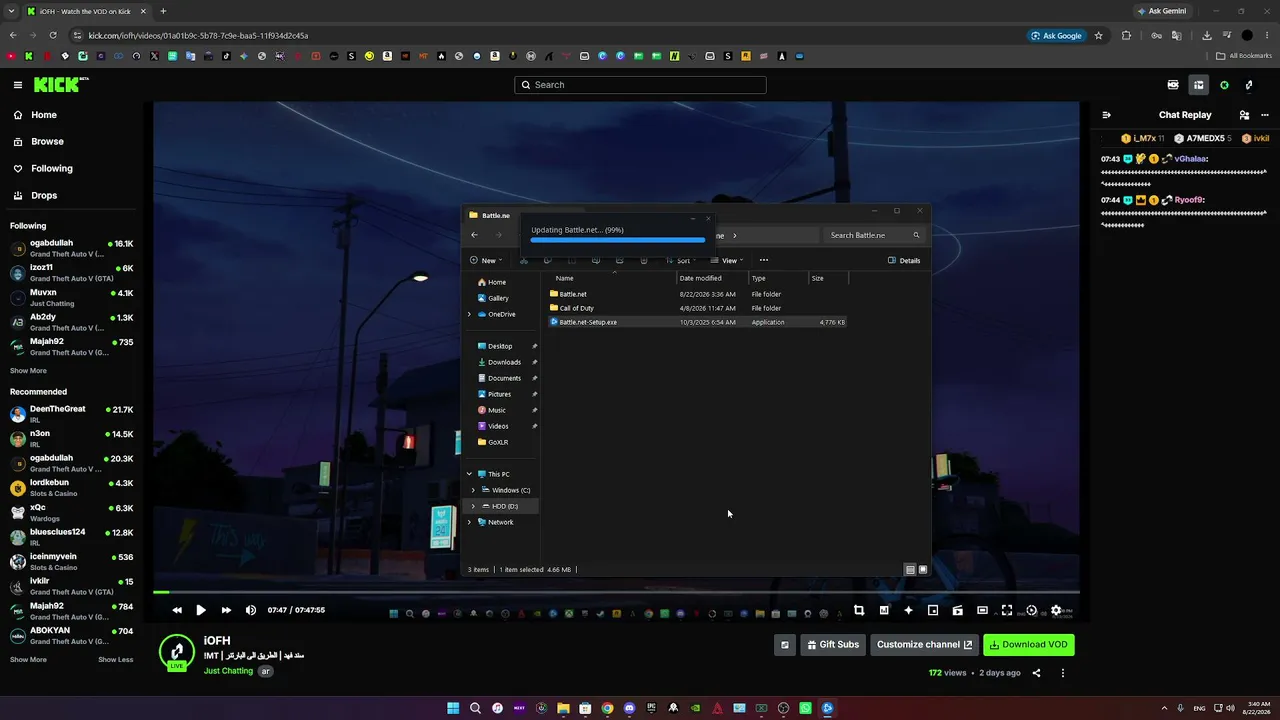Collapse This PC in Explorer navigation
Image resolution: width=1280 pixels, height=720 pixels.
click(469, 474)
